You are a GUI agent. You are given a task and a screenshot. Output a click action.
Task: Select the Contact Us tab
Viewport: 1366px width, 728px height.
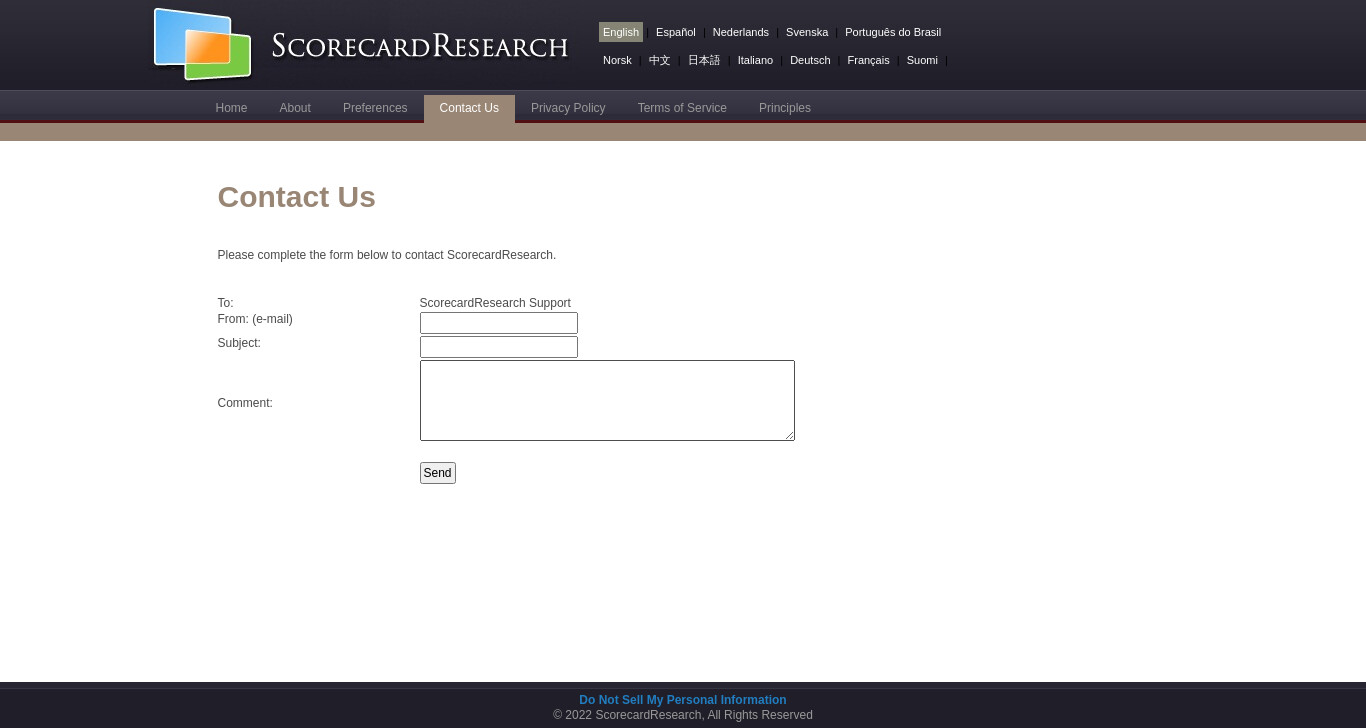pos(469,108)
